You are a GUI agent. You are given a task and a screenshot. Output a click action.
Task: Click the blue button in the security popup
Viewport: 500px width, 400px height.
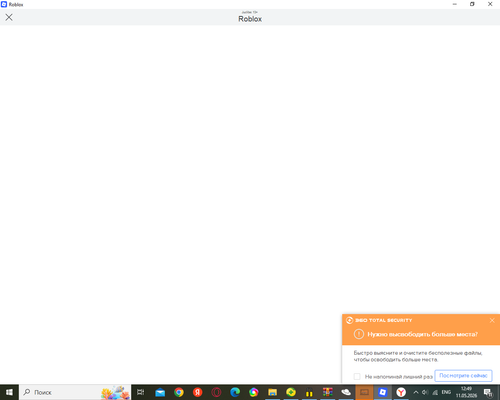pyautogui.click(x=463, y=376)
